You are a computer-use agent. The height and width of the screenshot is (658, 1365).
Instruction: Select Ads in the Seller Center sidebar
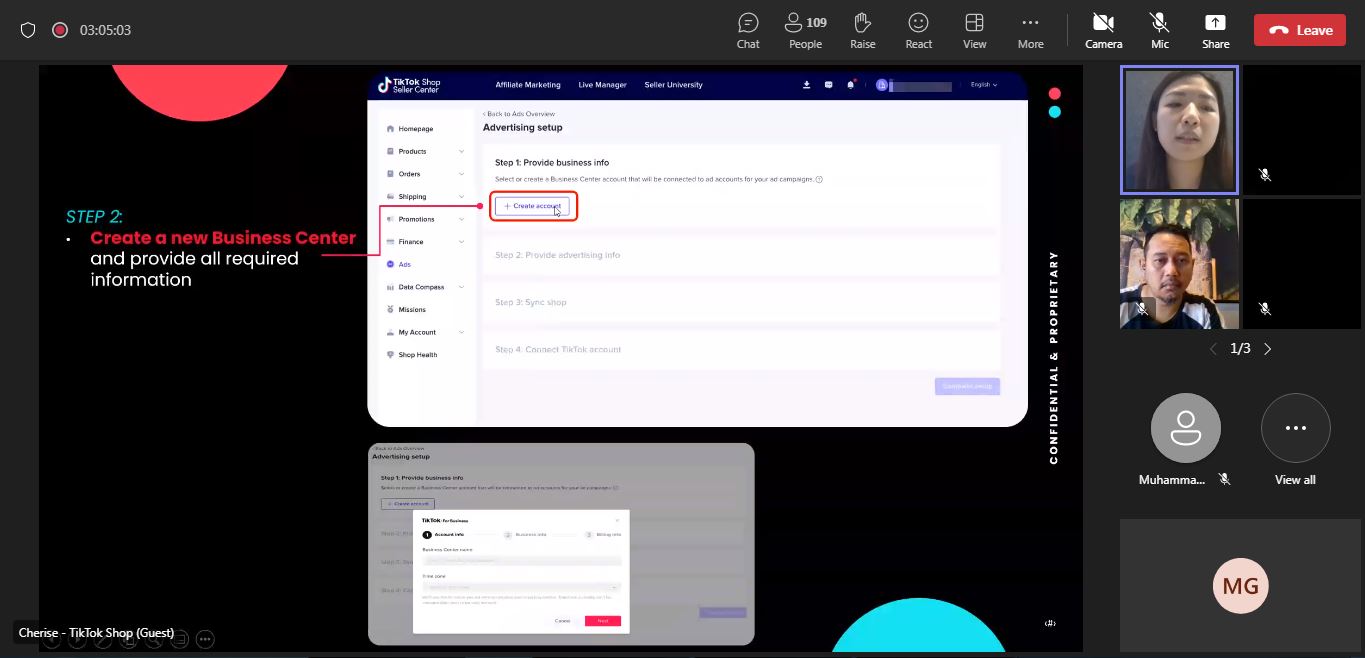click(399, 265)
